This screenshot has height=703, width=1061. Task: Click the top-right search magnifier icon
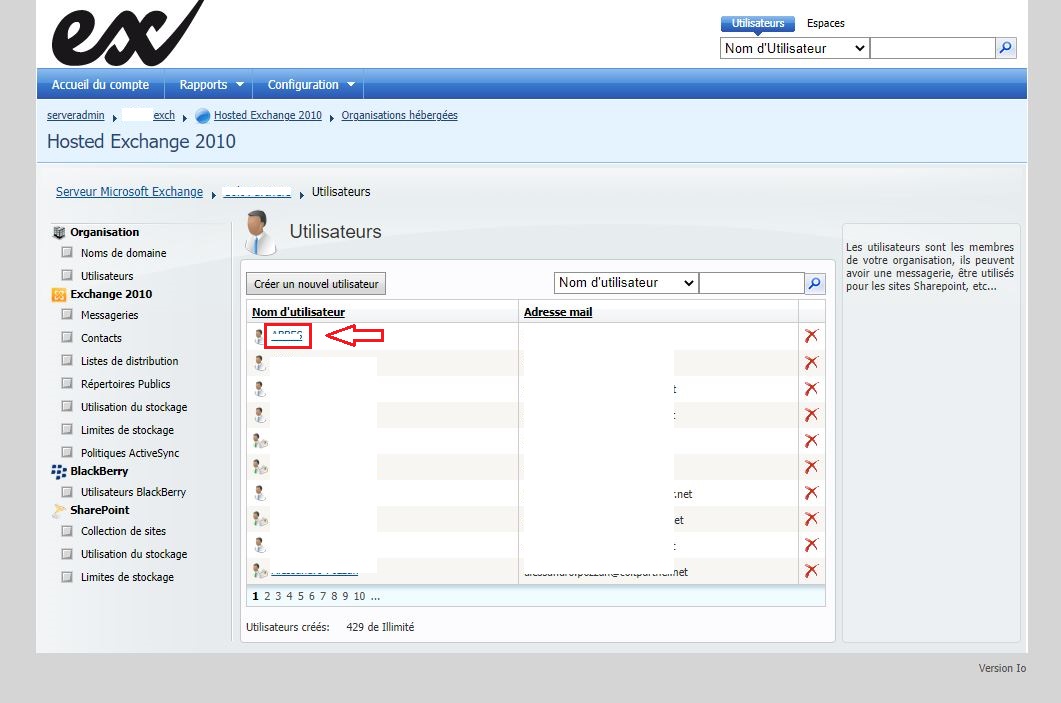pos(1006,48)
